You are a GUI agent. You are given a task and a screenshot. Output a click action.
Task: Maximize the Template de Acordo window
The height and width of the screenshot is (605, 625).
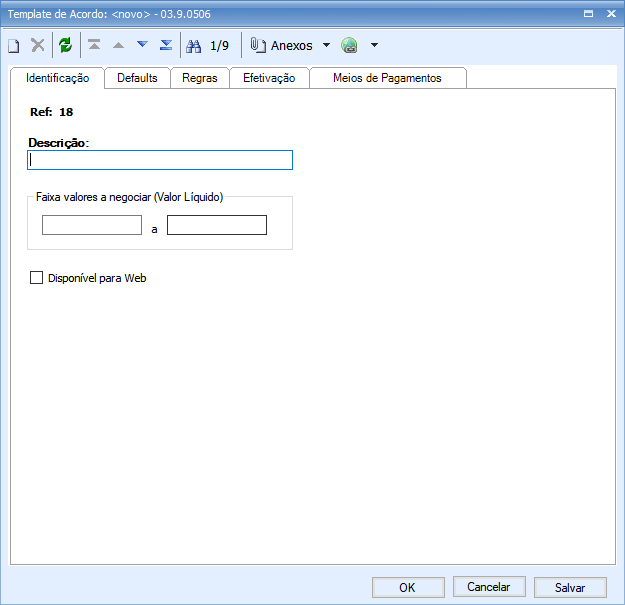pos(588,14)
